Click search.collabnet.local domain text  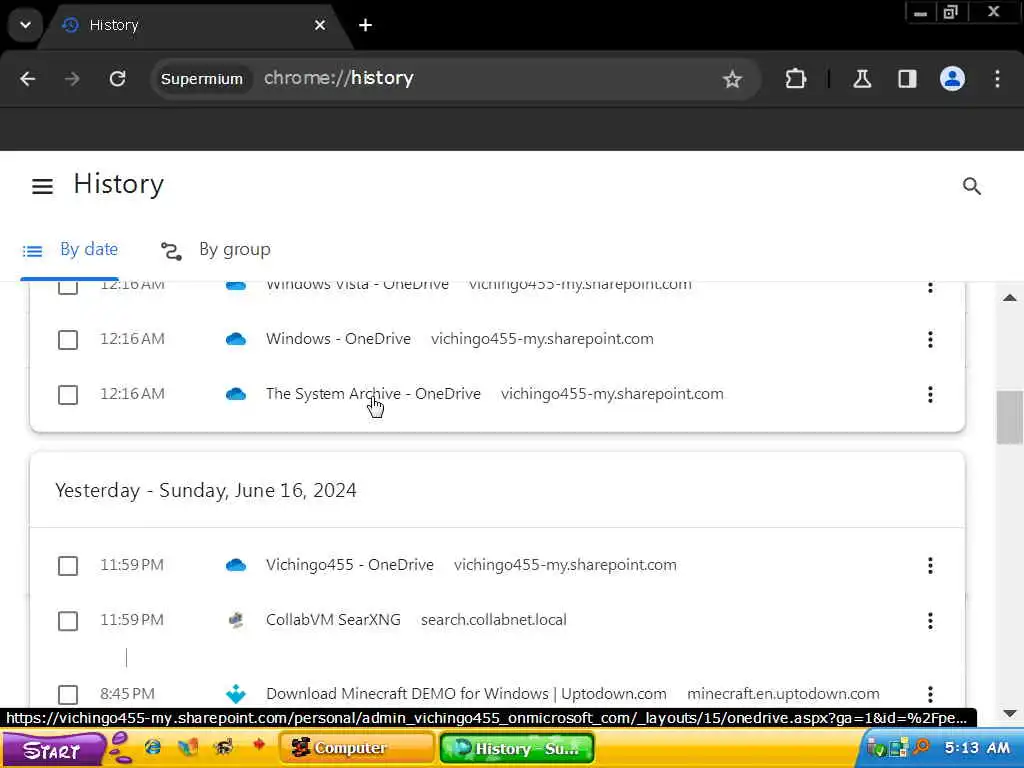coord(494,620)
